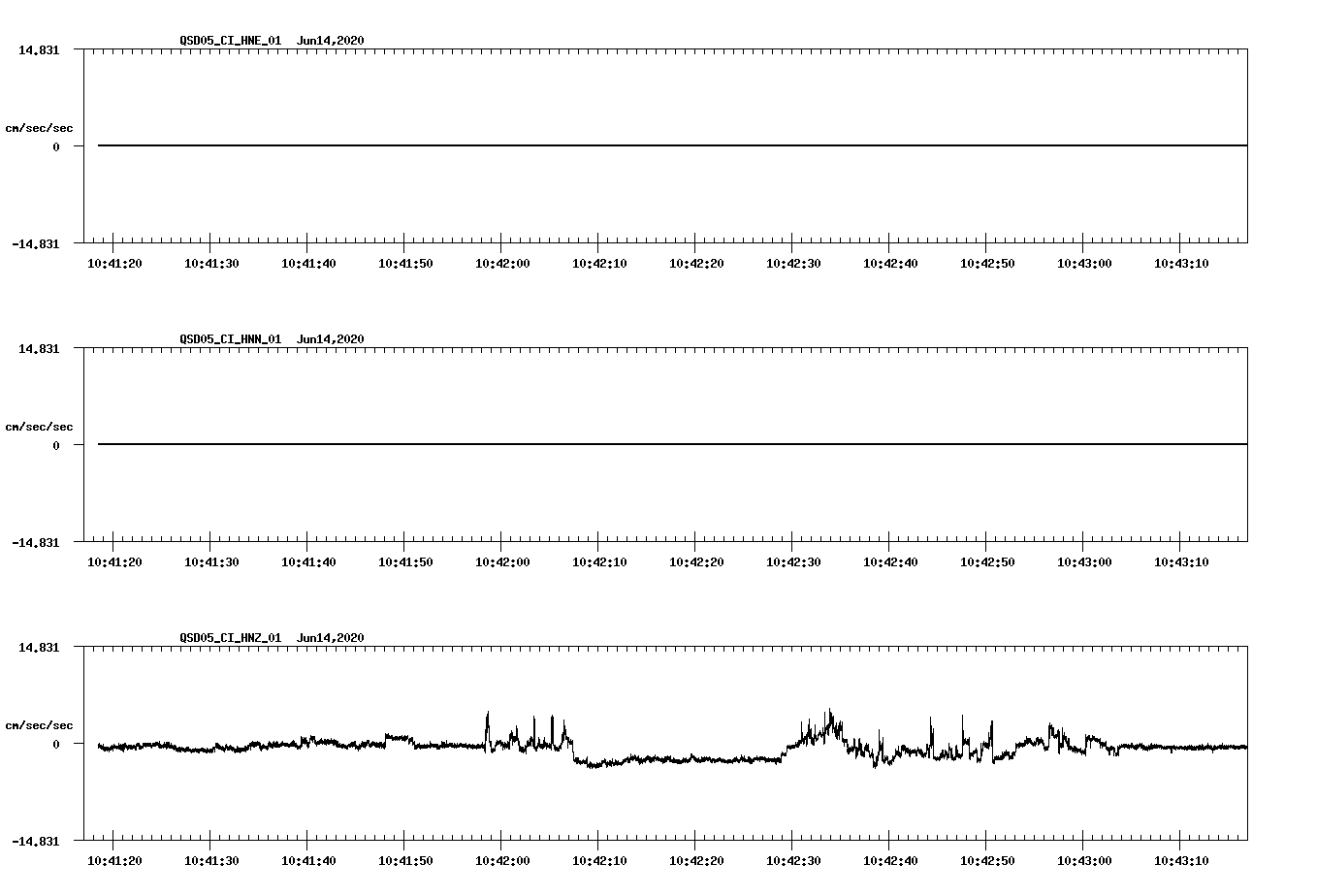Click the 10:43:00 time label under HNE plot
The image size is (1317, 896).
[1084, 263]
